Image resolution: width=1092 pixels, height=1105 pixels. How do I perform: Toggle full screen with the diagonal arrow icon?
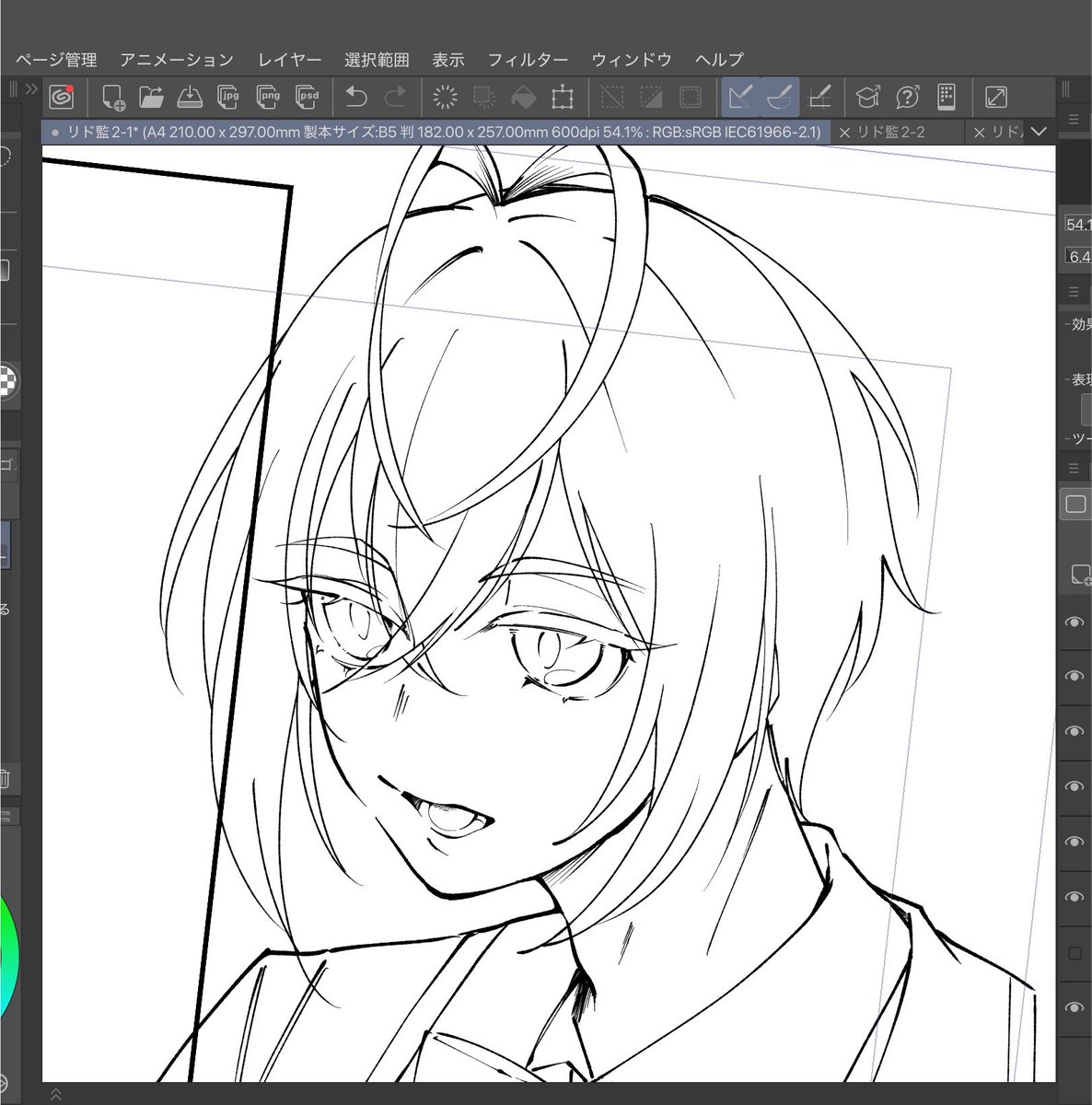(x=995, y=97)
